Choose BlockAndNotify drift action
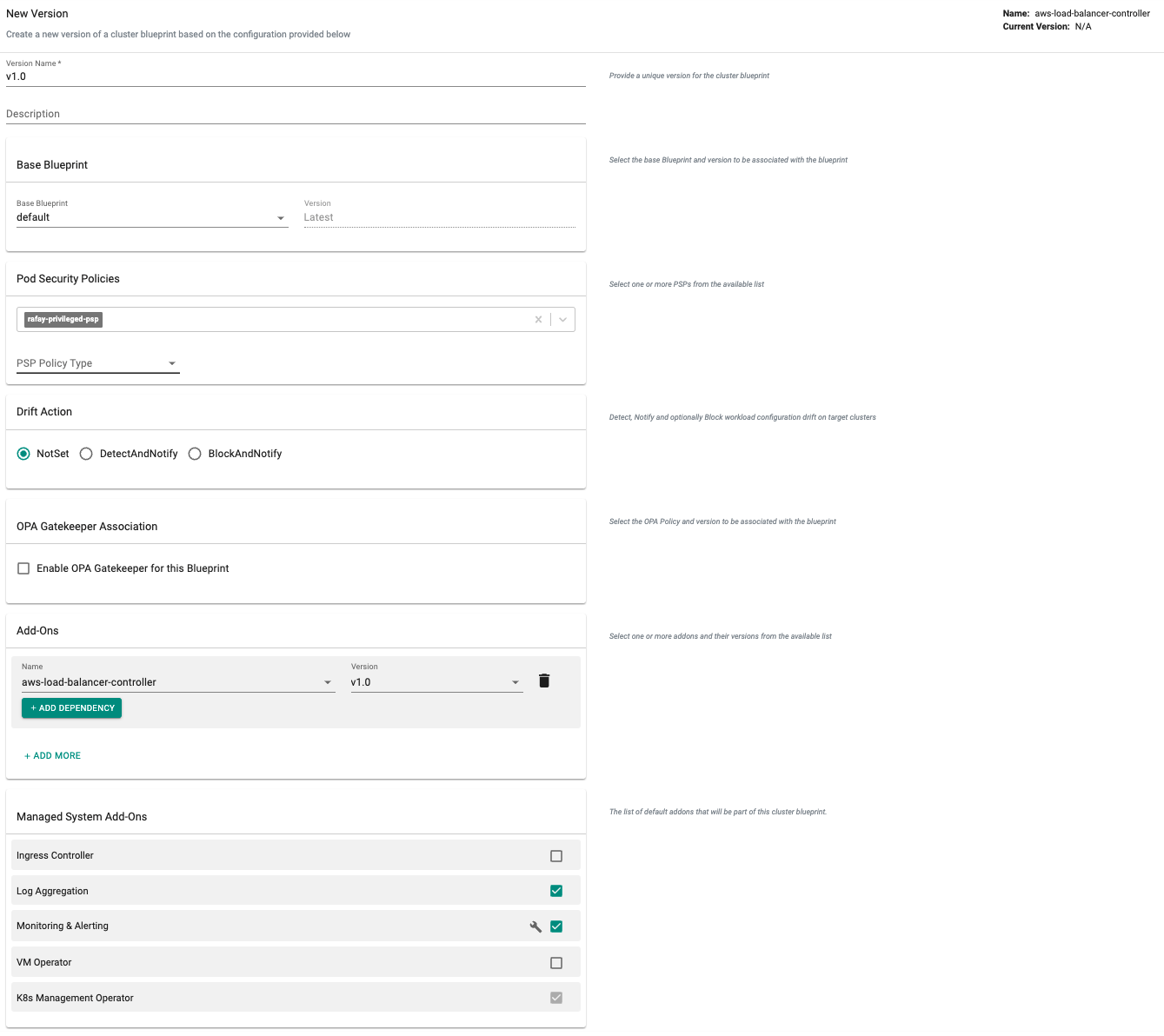 tap(195, 454)
